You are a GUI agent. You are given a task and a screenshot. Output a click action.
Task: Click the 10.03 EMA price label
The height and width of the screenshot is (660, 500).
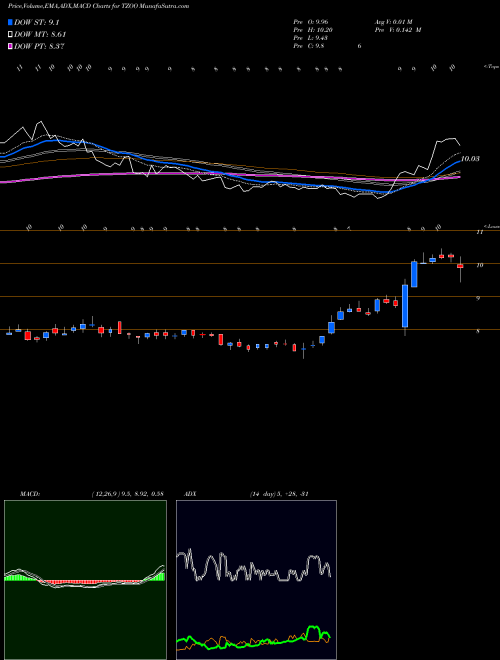tap(470, 159)
